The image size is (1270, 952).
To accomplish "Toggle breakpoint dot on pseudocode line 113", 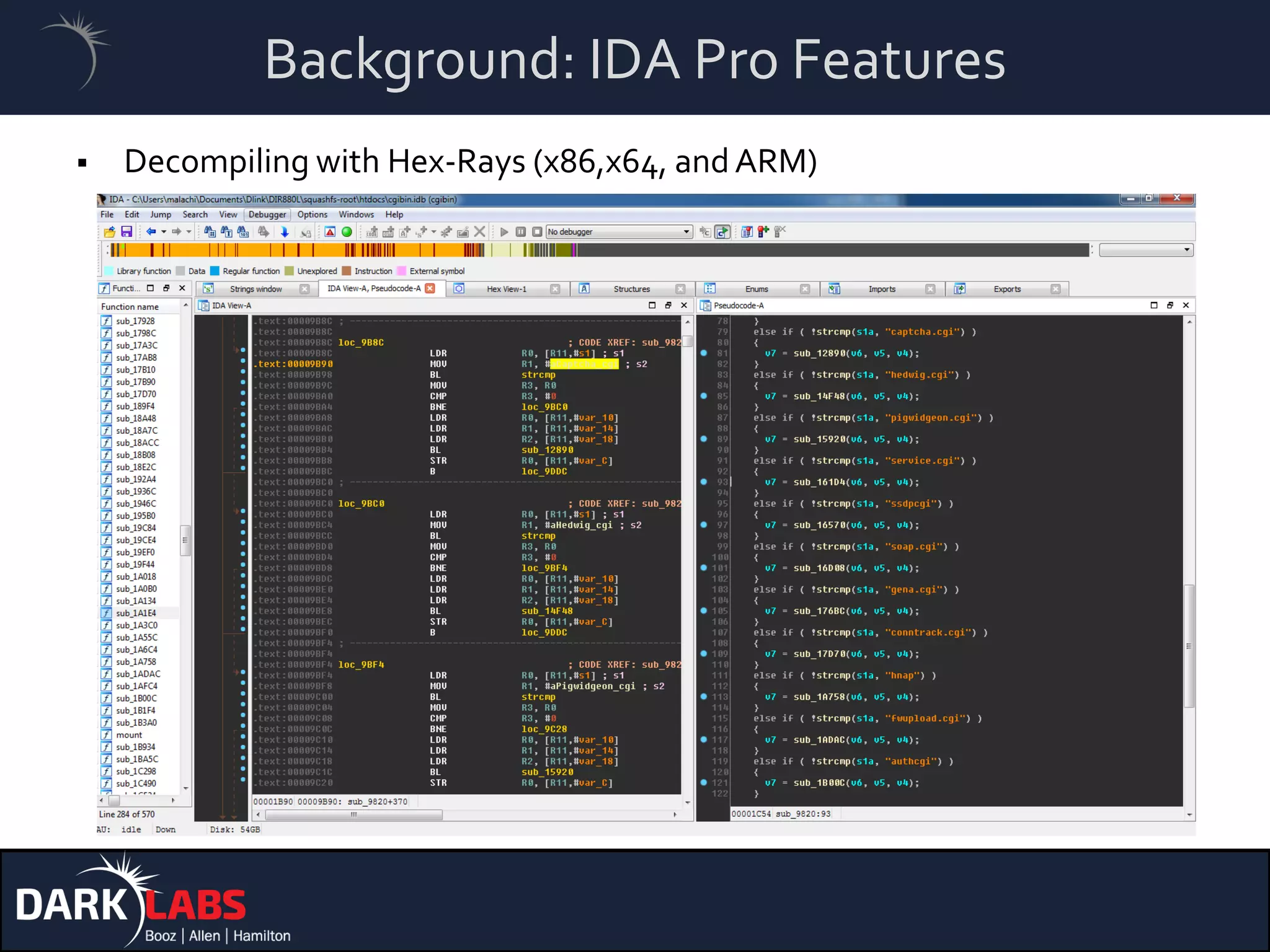I will (x=704, y=697).
